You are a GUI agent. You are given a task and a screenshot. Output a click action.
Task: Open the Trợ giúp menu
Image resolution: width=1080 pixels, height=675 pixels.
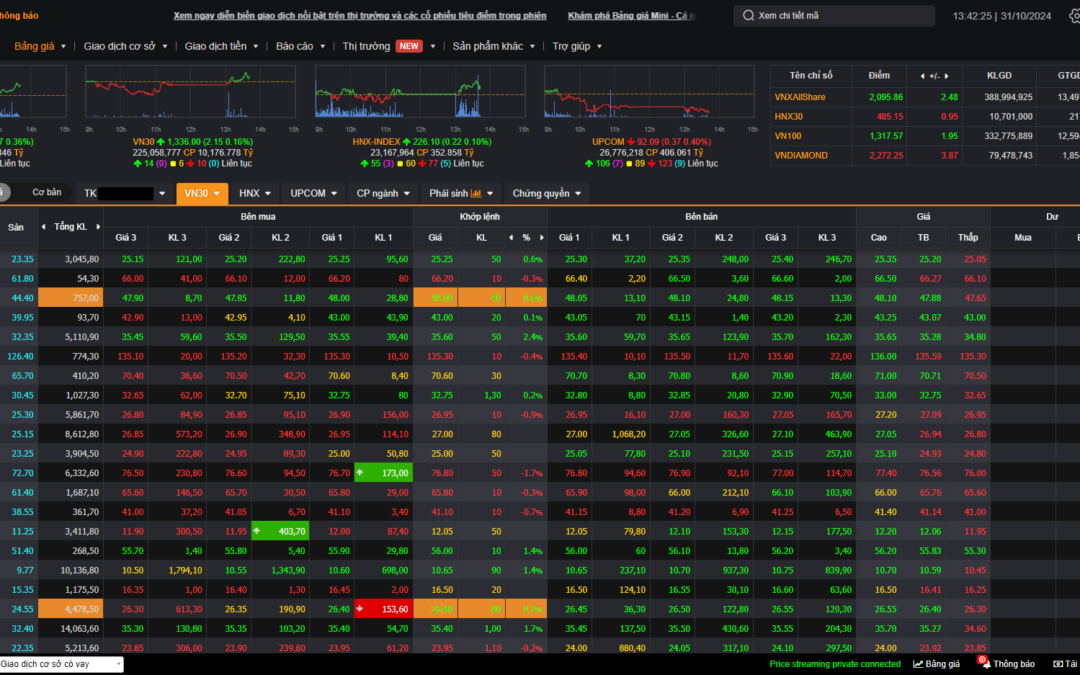(x=573, y=46)
